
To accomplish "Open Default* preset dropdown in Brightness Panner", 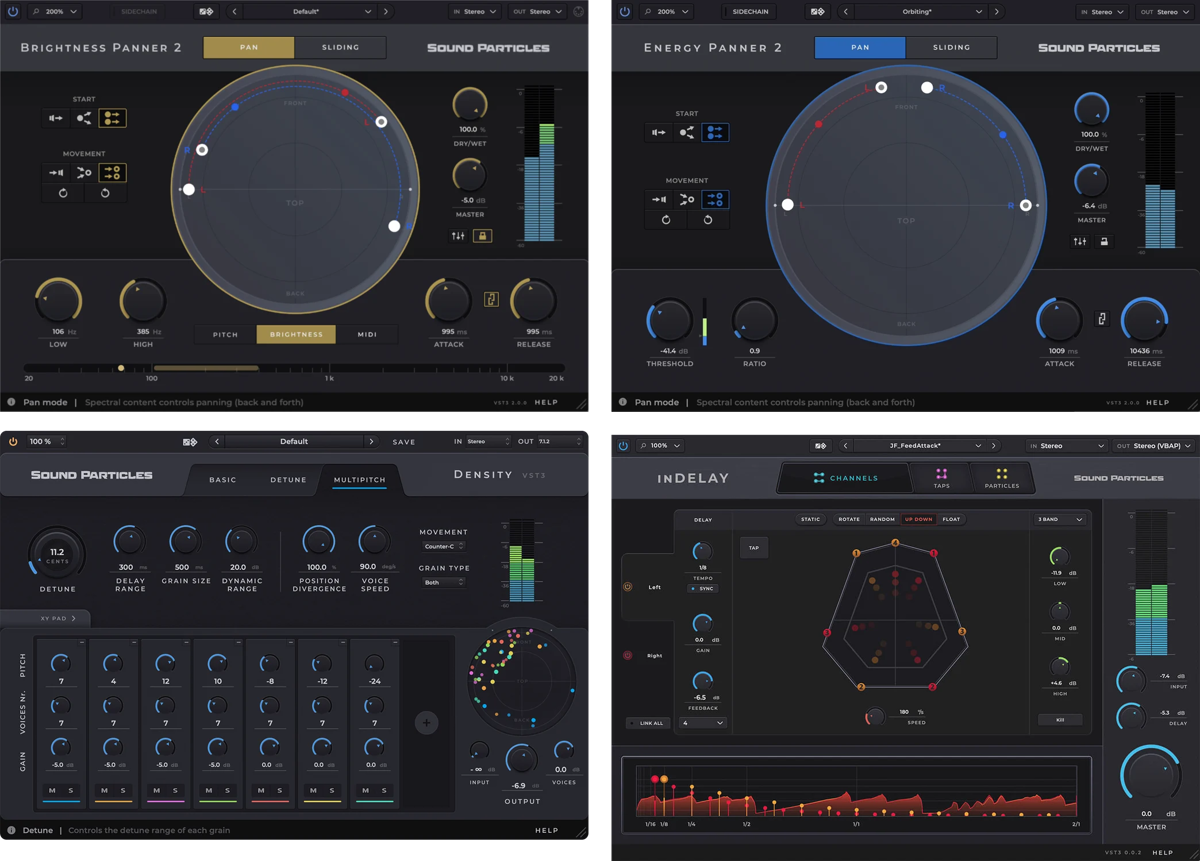I will 305,12.
